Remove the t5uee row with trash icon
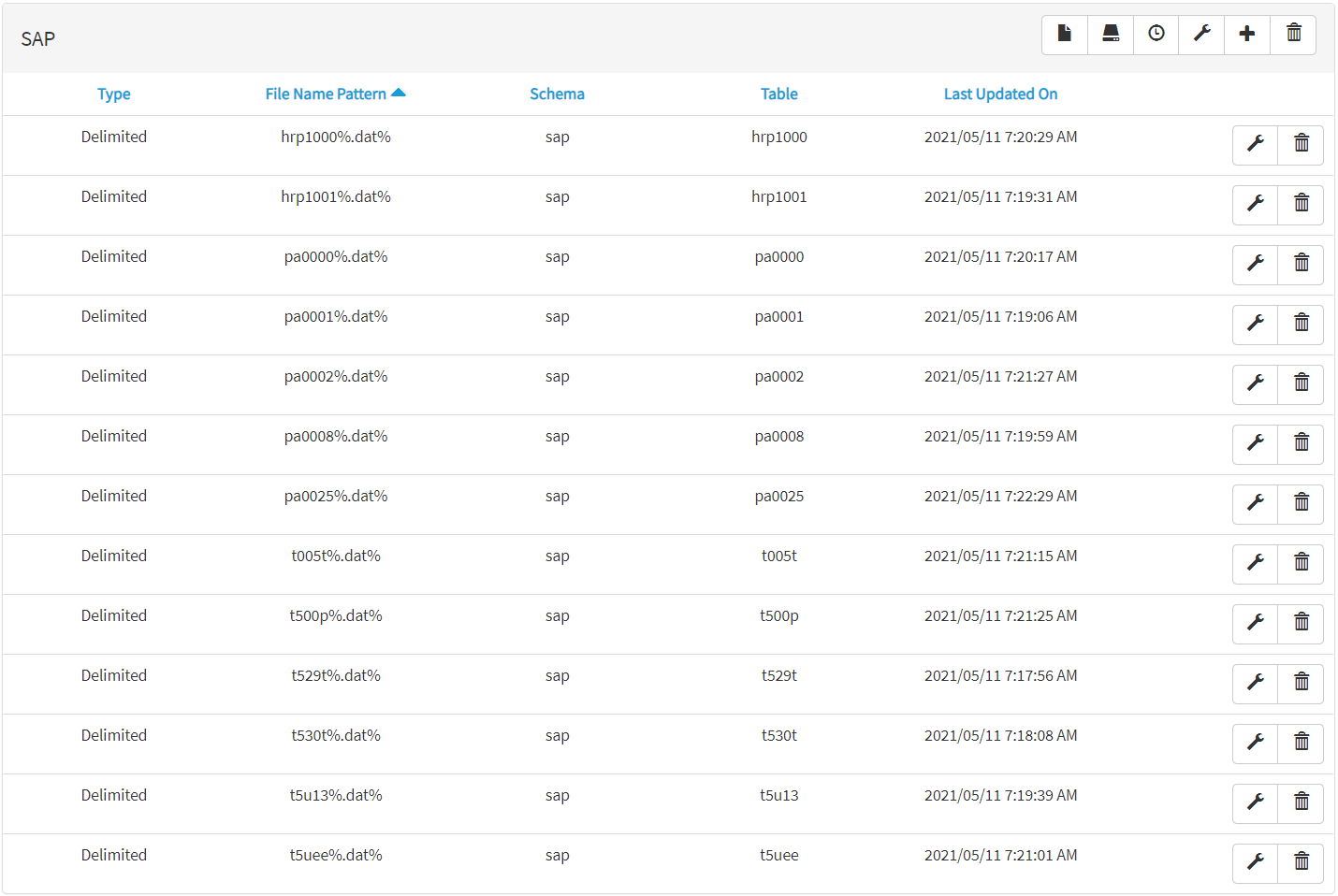This screenshot has width=1338, height=896. (1302, 862)
